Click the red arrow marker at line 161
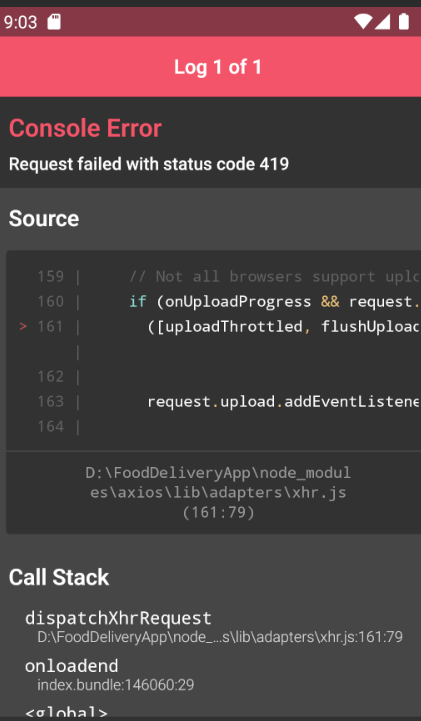 click(x=23, y=326)
